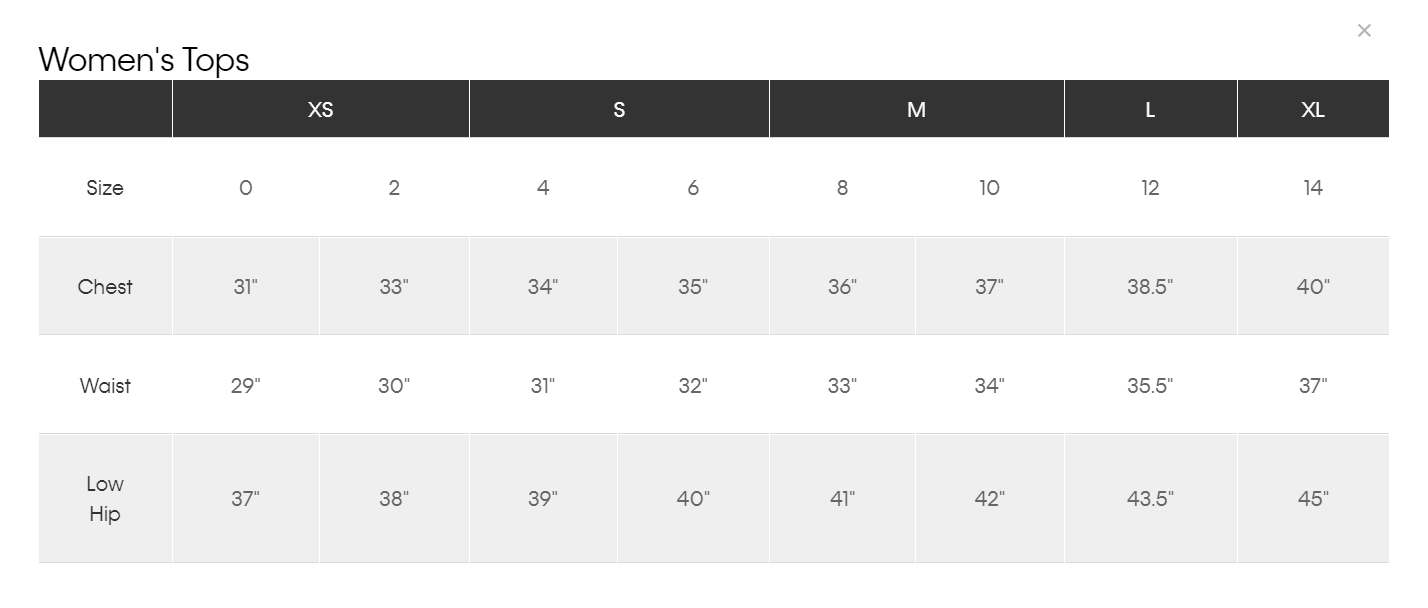This screenshot has width=1428, height=608.
Task: Click the Waist row label
Action: coord(105,386)
